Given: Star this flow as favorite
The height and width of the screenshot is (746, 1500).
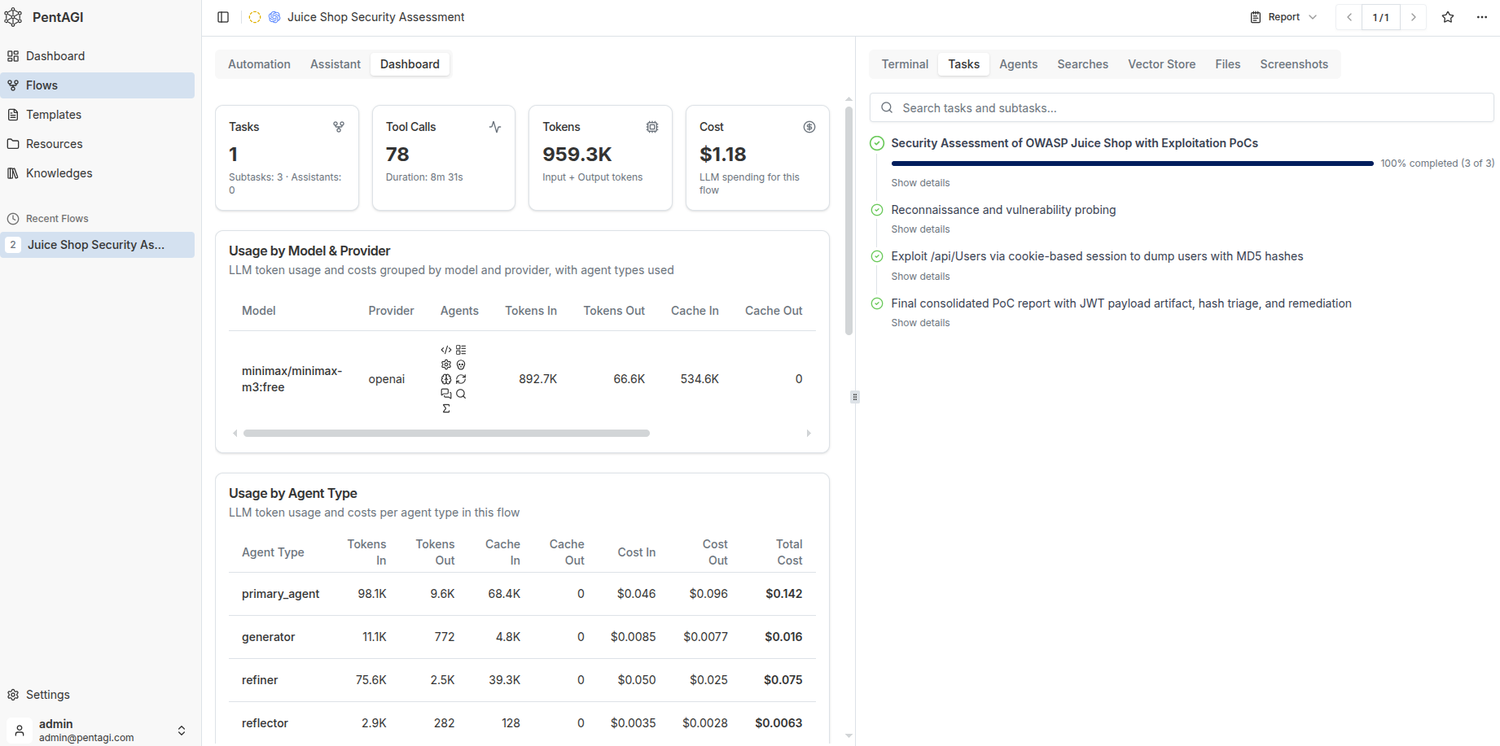Looking at the screenshot, I should [1447, 17].
